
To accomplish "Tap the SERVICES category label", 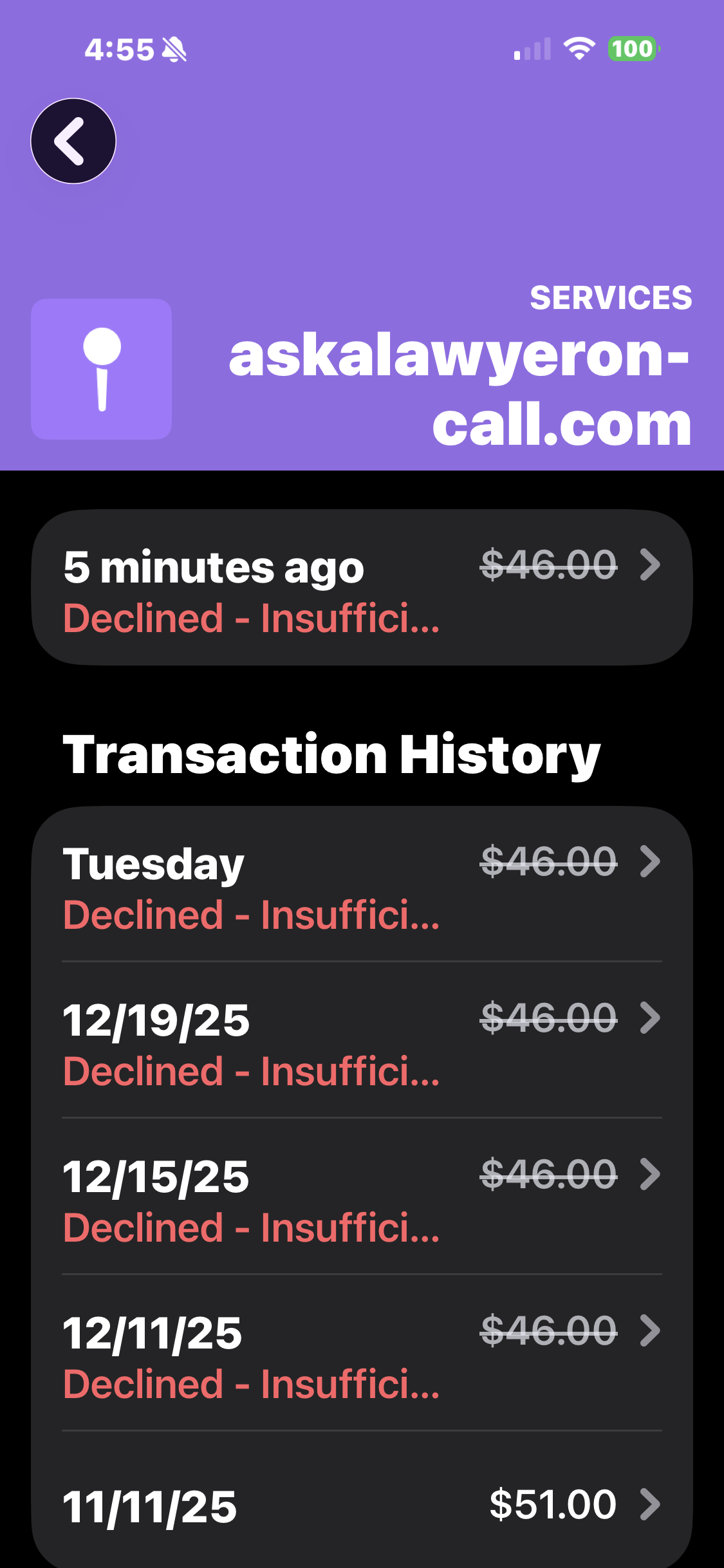I will coord(611,298).
